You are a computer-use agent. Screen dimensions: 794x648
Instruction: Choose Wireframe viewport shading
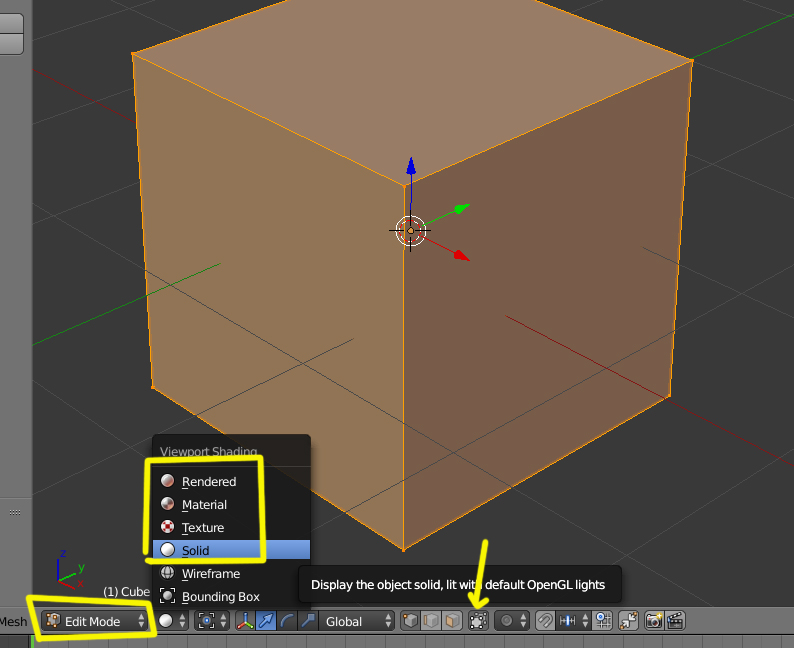(x=231, y=574)
